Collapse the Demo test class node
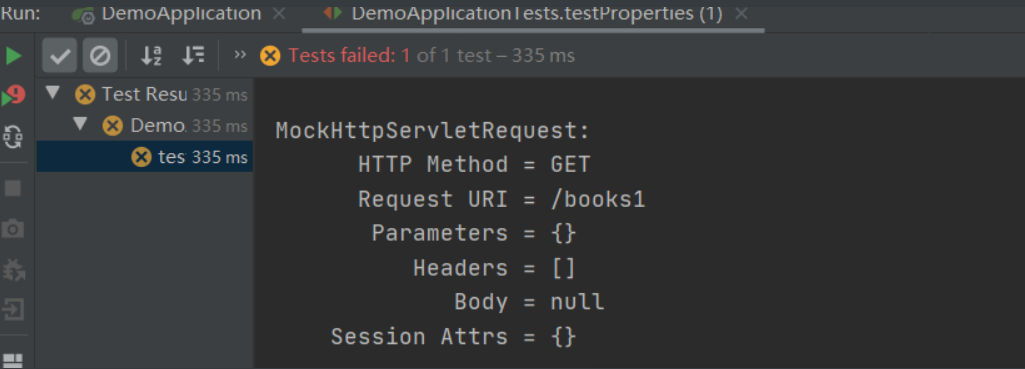The image size is (1025, 369). tap(81, 124)
